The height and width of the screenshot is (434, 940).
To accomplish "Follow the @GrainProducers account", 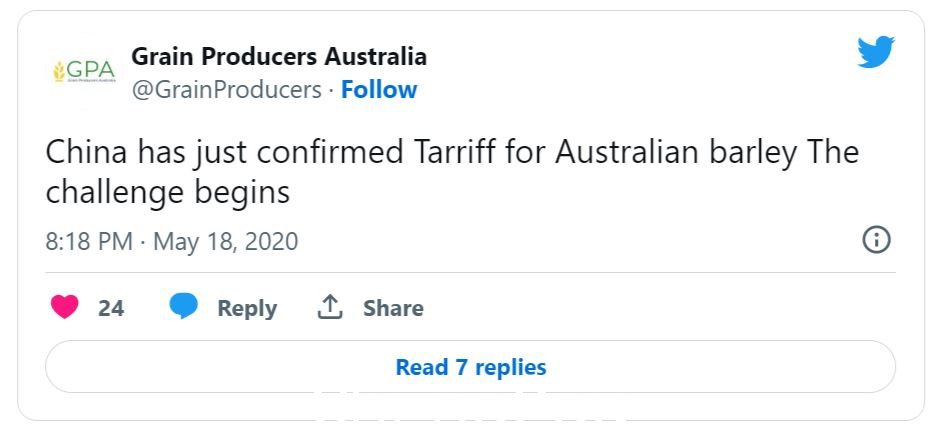I will coord(379,89).
